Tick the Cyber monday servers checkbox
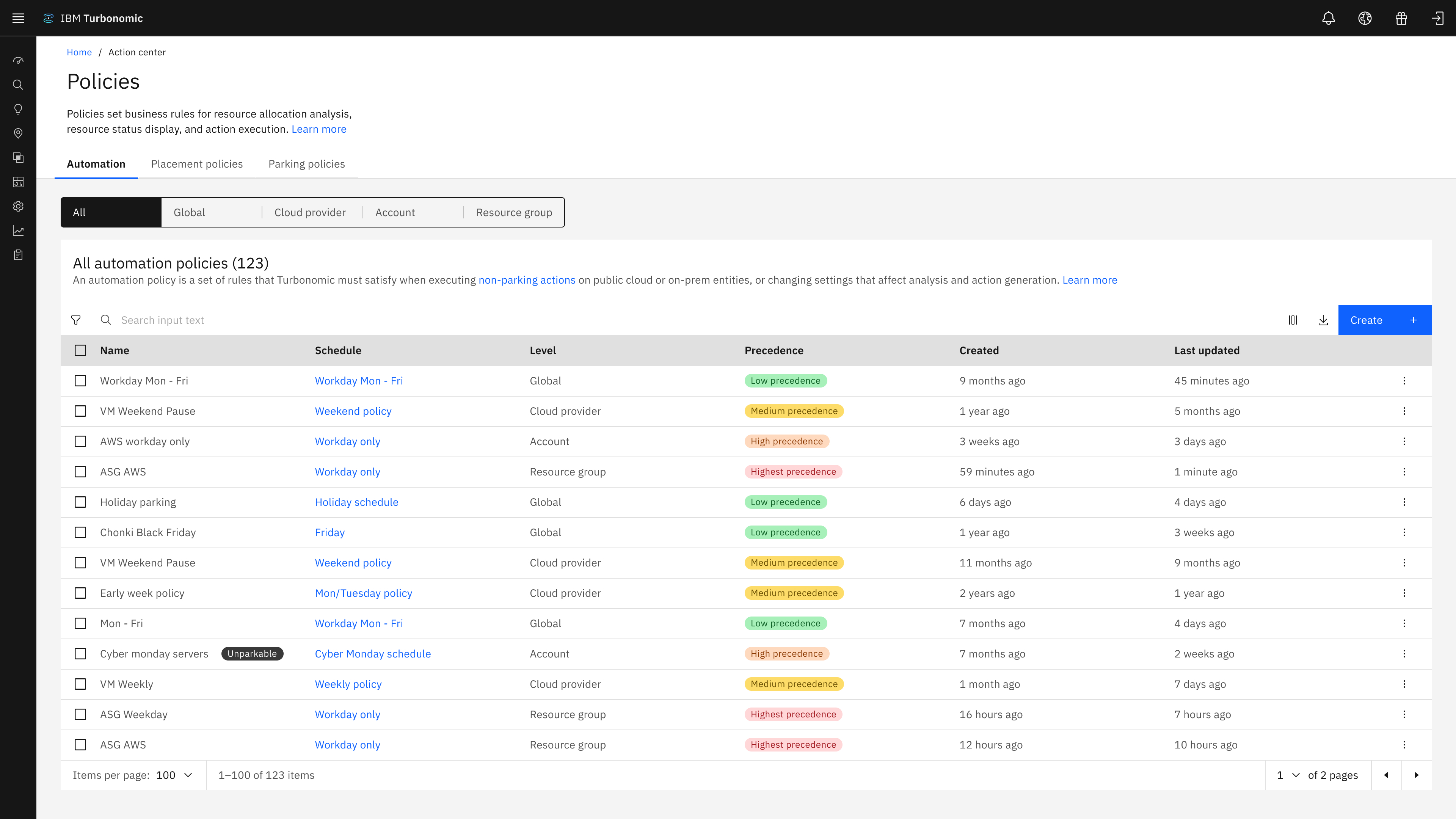 (80, 653)
